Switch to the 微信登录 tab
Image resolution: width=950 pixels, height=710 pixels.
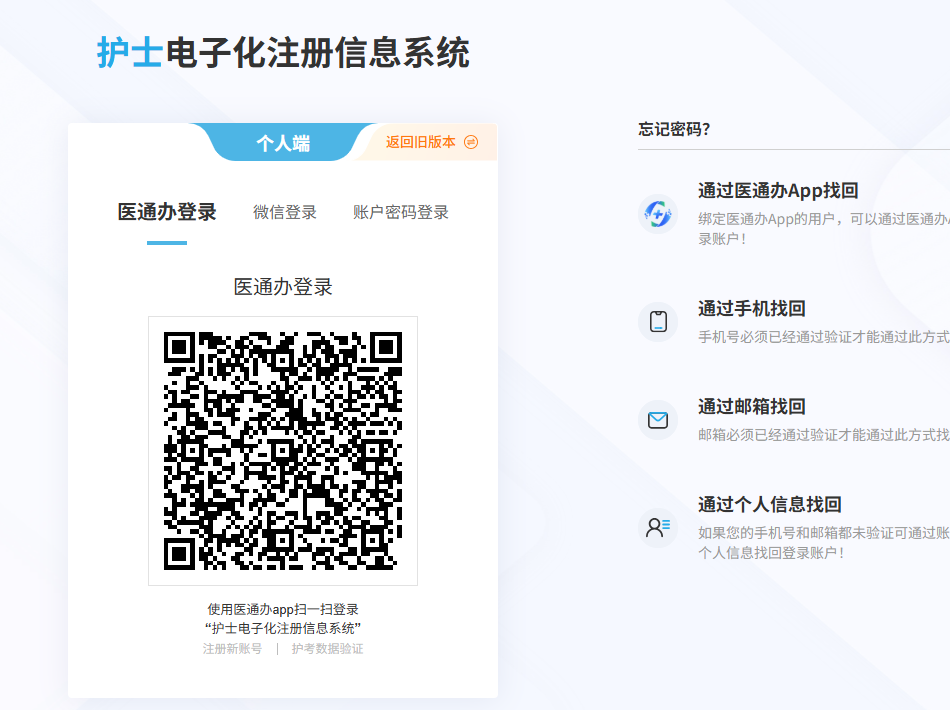[285, 212]
